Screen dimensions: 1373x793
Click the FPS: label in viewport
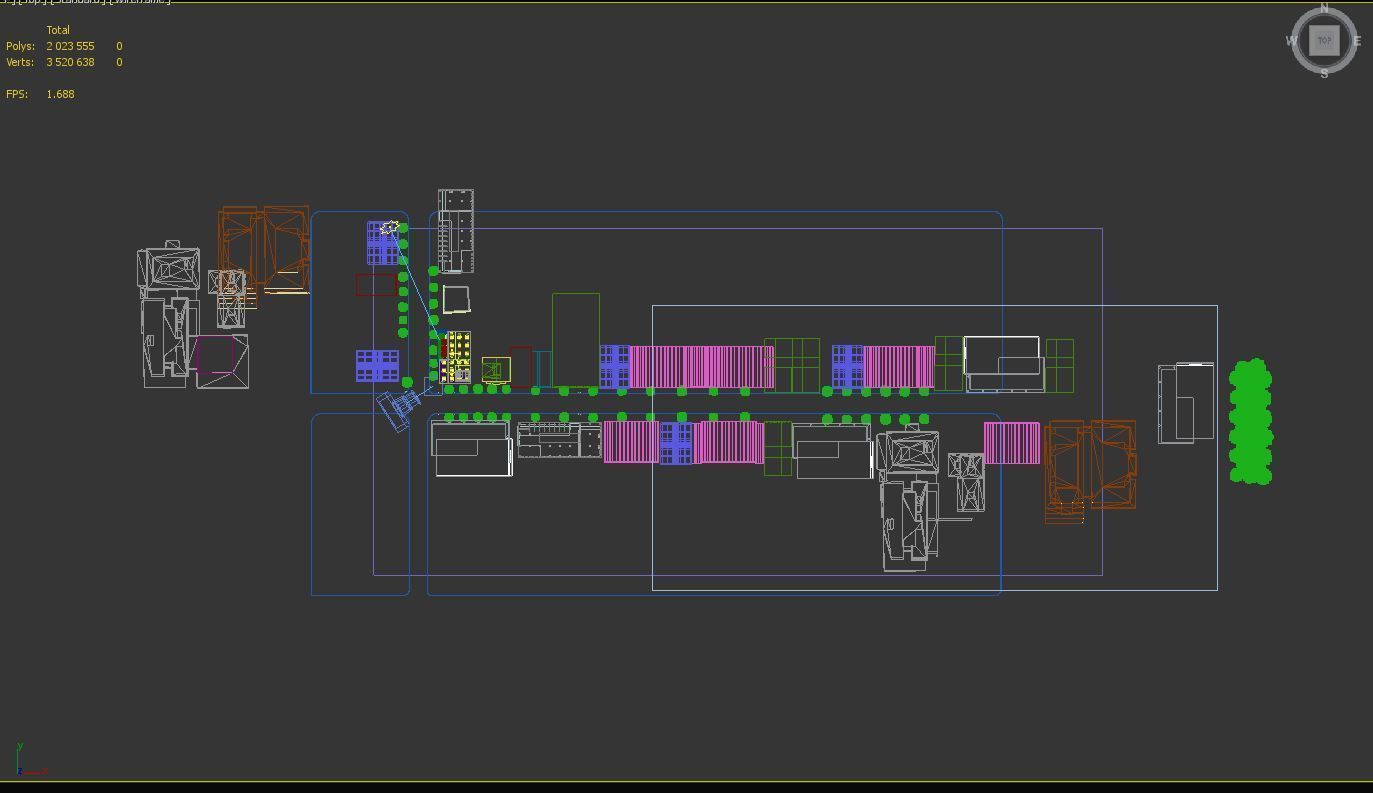16,94
